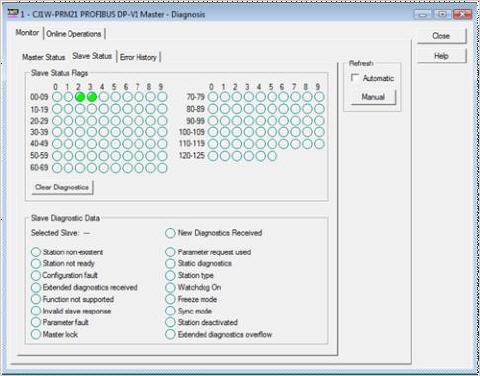The image size is (480, 376).
Task: Click slave 70 indicator in row 70-79
Action: coord(213,97)
